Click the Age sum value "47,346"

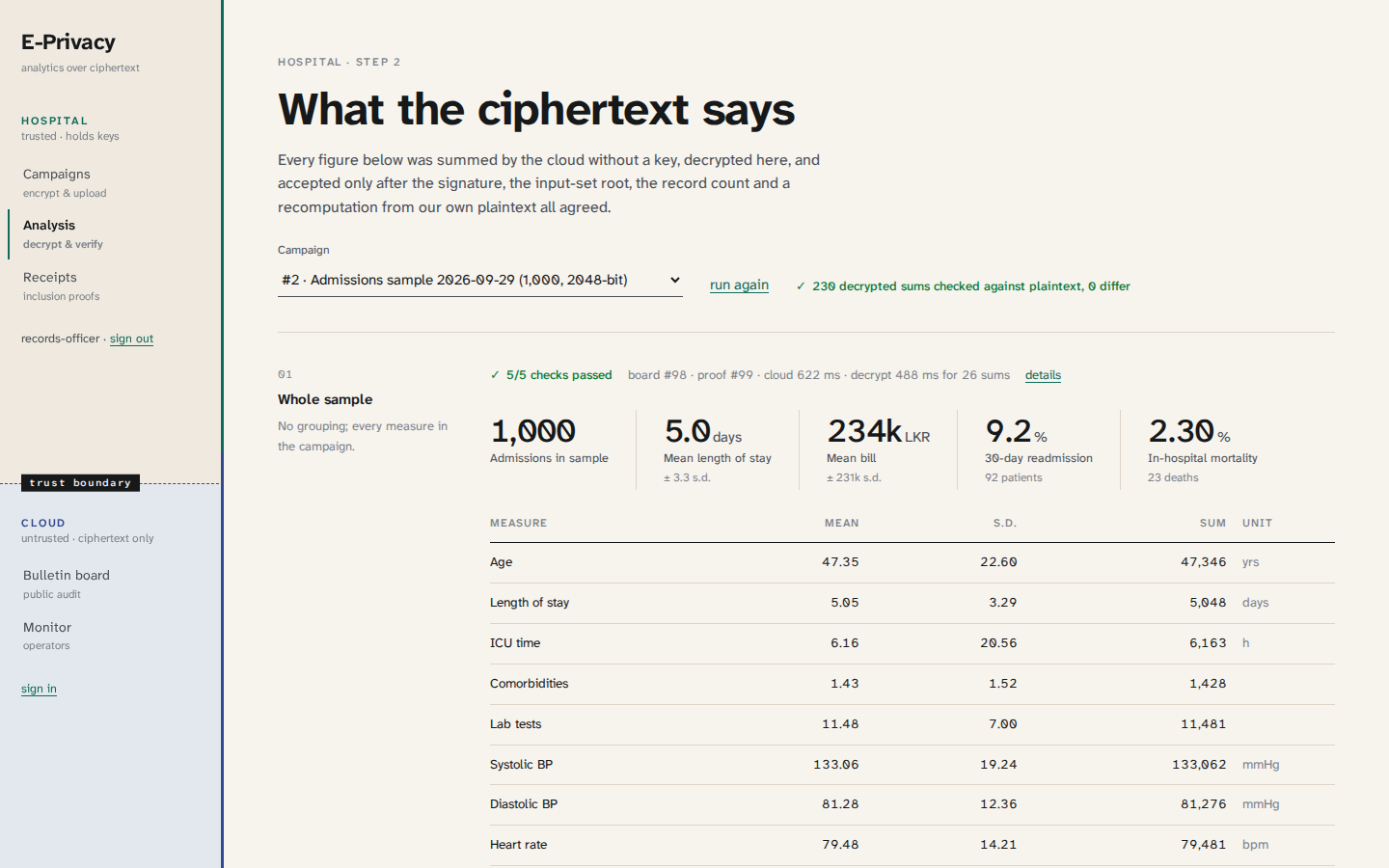click(1204, 562)
